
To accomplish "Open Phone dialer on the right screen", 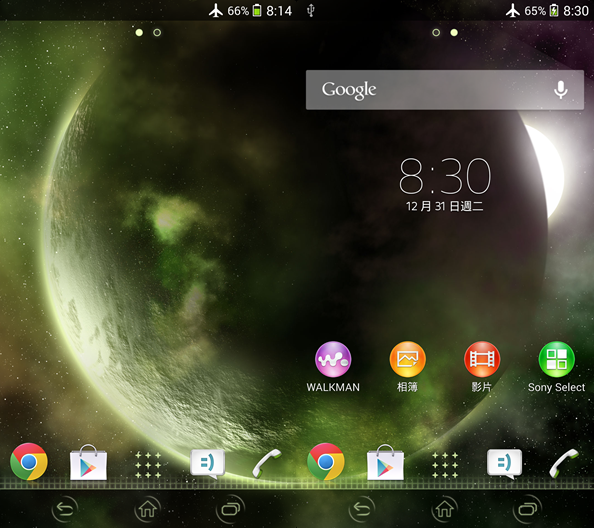I will point(564,463).
